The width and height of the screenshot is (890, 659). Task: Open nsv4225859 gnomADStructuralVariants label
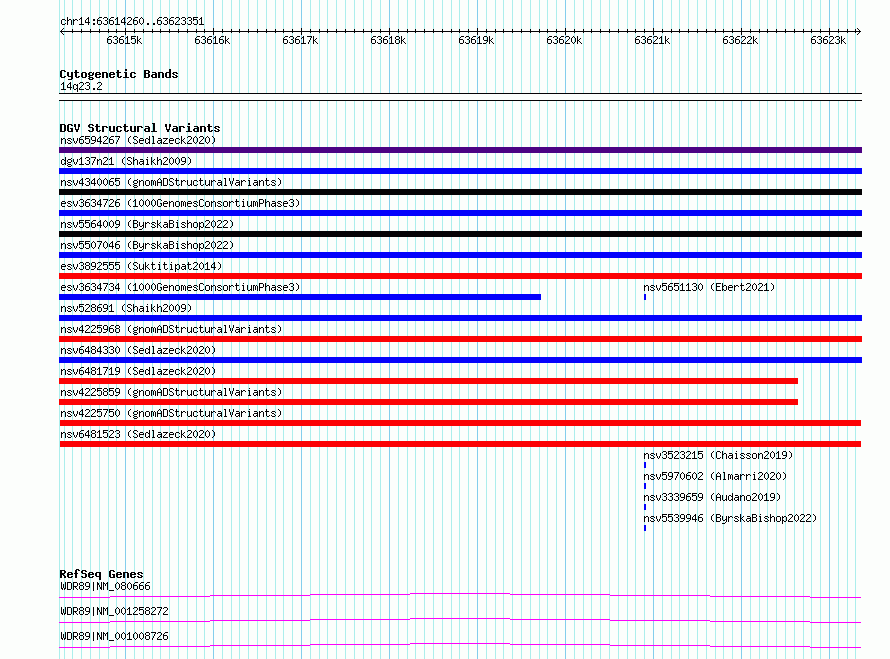(171, 392)
